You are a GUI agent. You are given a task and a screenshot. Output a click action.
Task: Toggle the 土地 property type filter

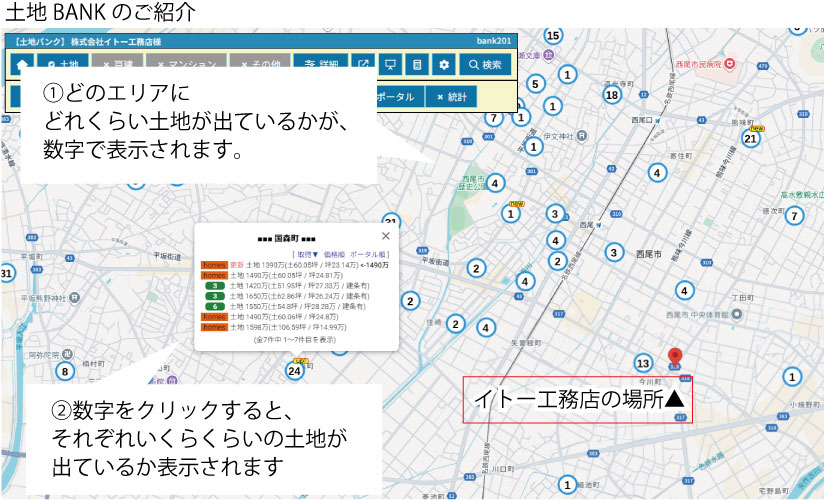[63, 65]
